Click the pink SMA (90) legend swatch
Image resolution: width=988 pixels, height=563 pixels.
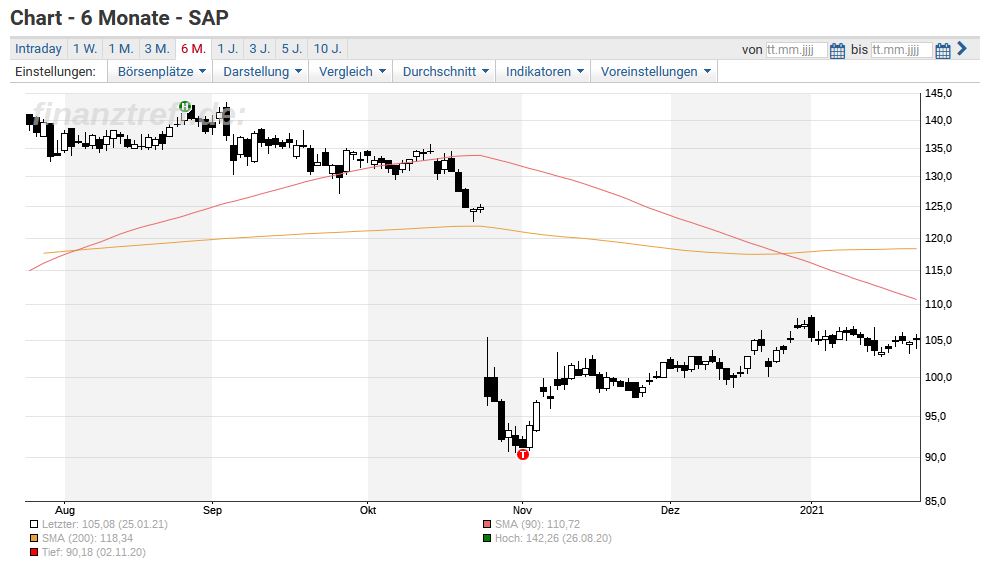(487, 525)
